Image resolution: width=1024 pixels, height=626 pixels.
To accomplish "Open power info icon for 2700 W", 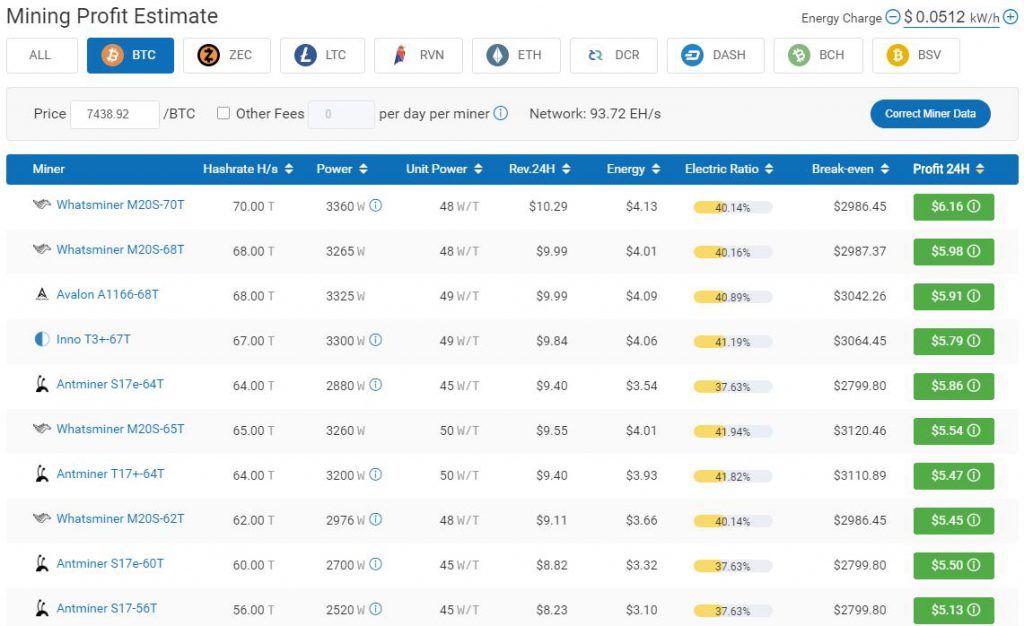I will click(376, 565).
